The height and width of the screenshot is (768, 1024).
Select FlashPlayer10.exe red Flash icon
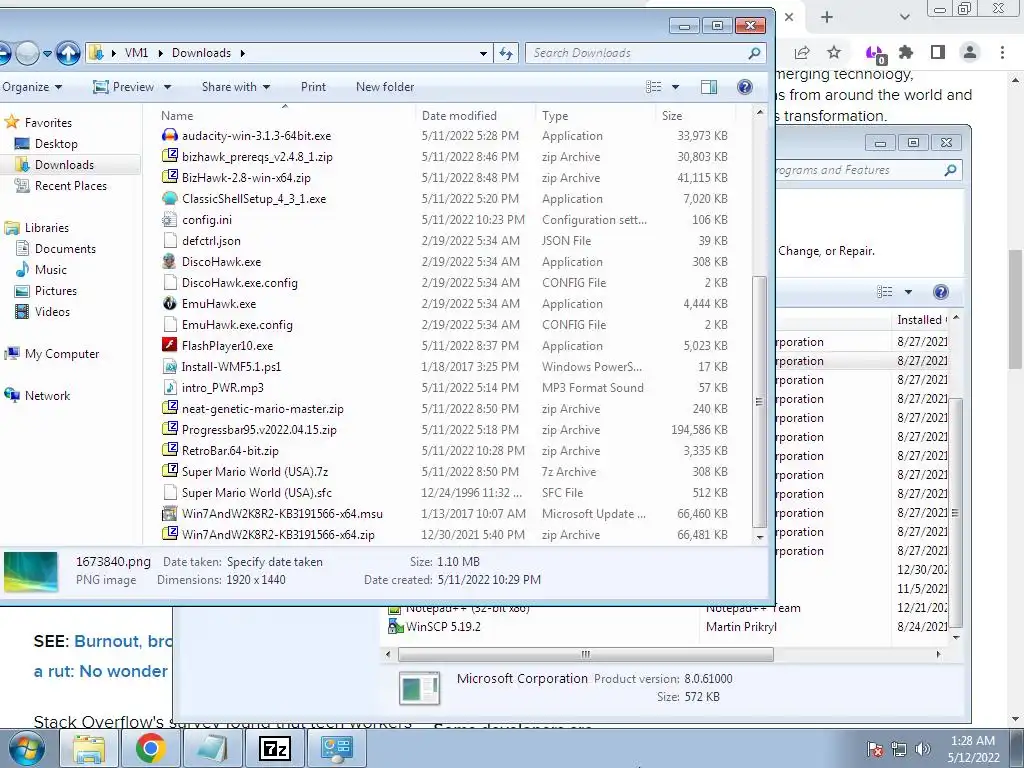pos(170,345)
